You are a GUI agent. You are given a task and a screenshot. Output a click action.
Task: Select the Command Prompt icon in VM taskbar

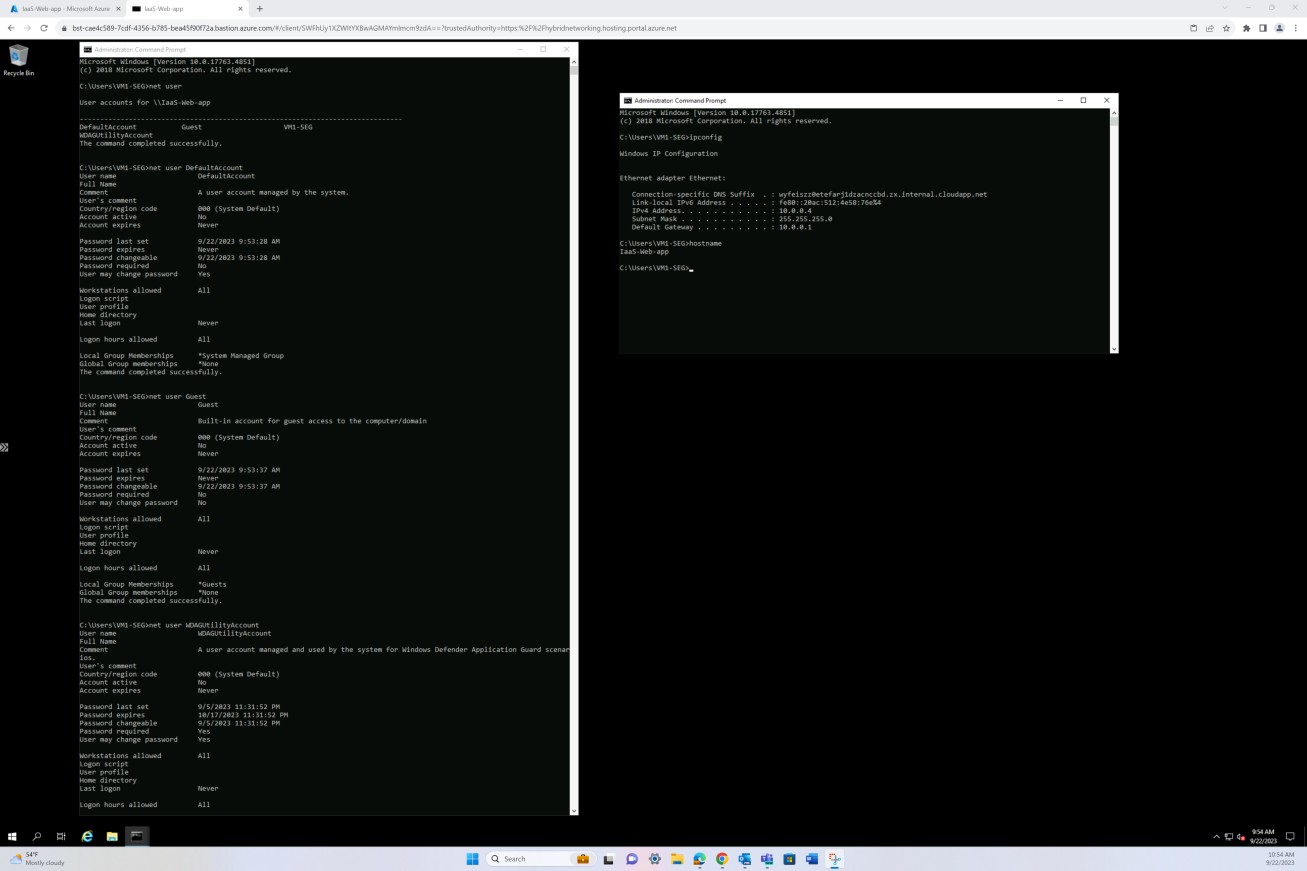point(136,836)
